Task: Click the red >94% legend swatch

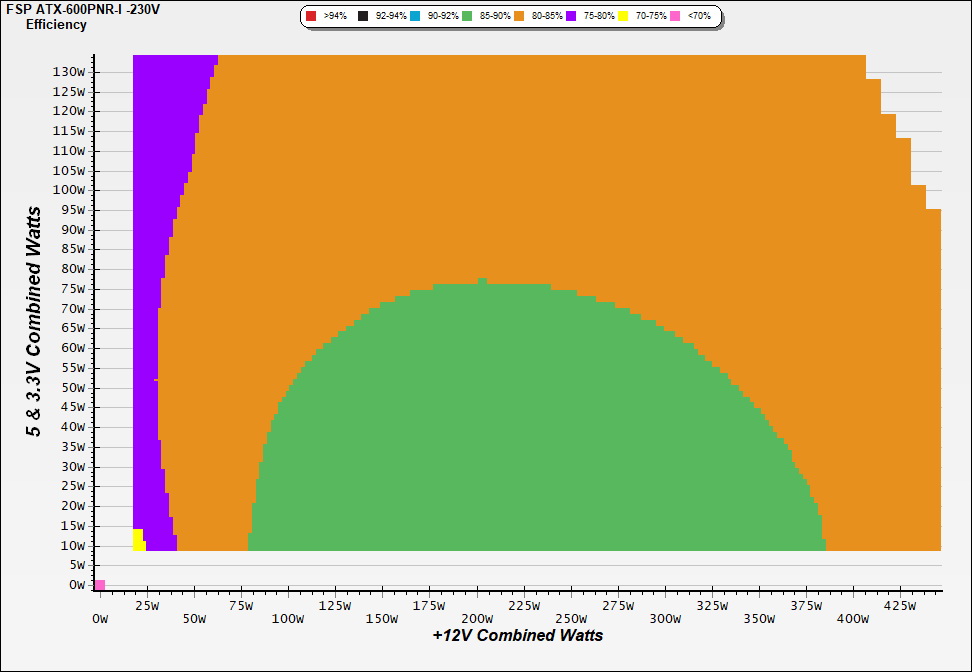Action: 311,17
